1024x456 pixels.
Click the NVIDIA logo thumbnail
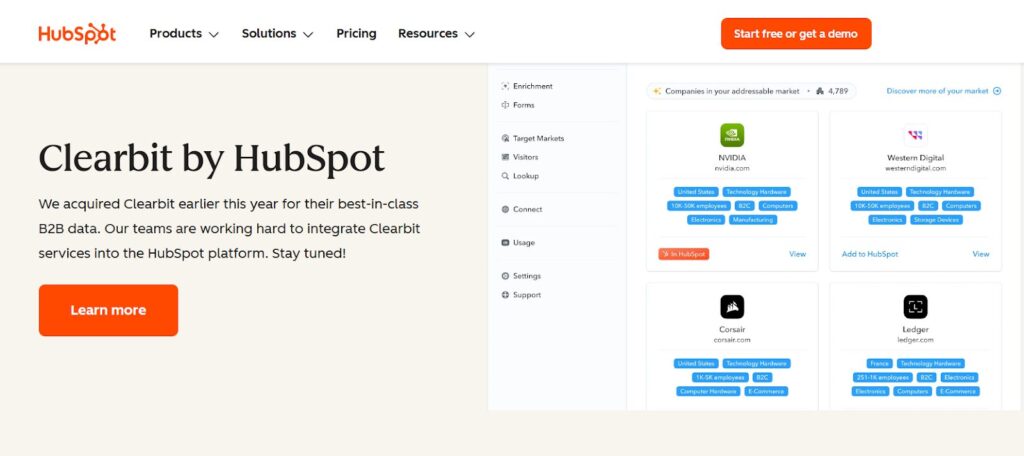[x=732, y=135]
